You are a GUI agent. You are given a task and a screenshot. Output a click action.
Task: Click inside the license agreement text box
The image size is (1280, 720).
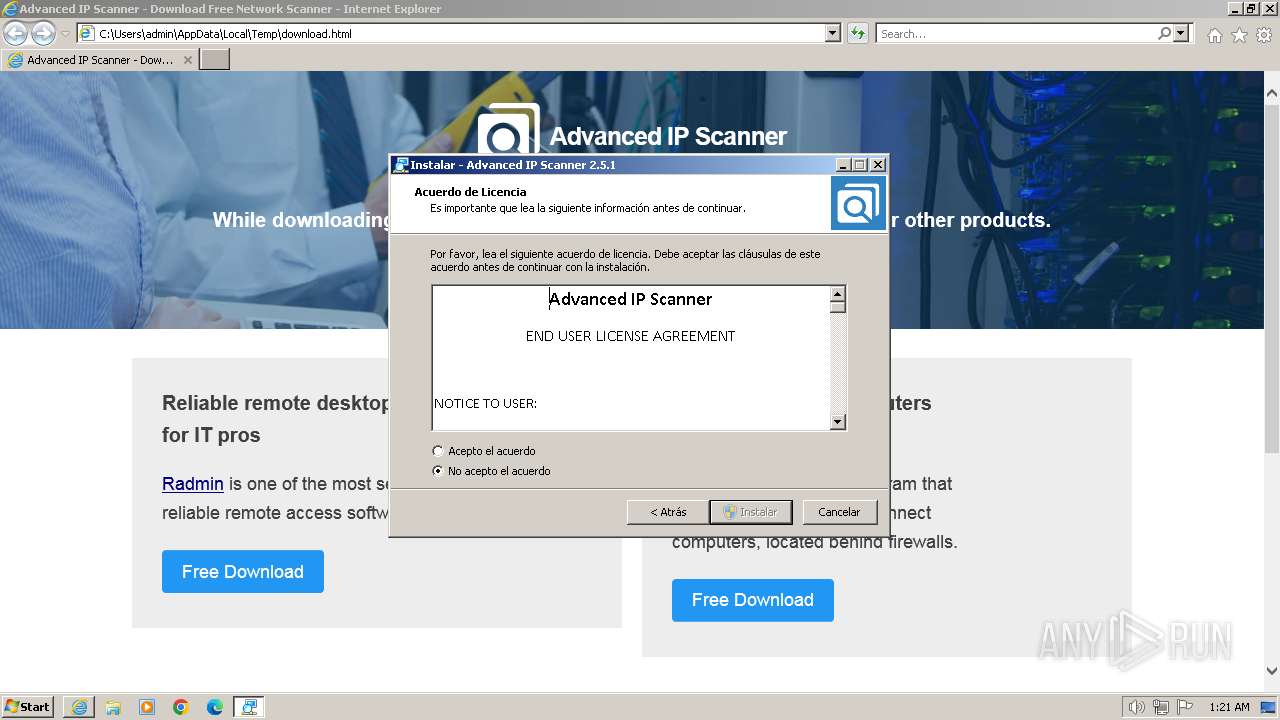pos(631,358)
